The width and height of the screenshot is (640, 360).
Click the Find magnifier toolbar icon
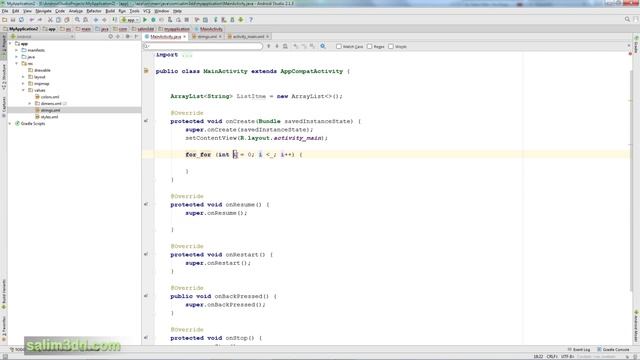click(x=77, y=20)
